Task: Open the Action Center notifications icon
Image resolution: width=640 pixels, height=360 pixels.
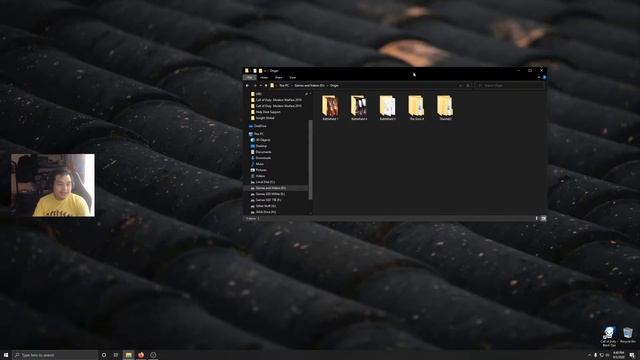Action: pyautogui.click(x=632, y=355)
